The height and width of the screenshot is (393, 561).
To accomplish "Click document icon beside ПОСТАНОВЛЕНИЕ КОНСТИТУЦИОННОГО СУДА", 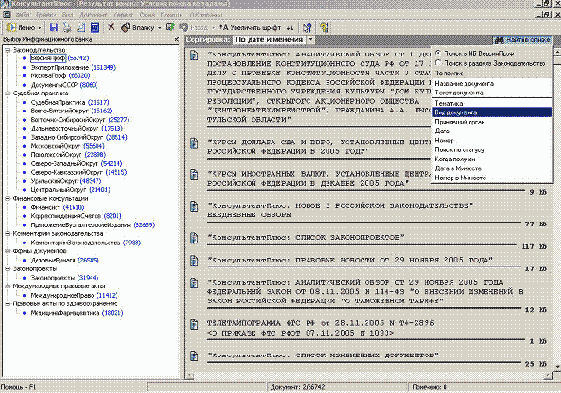I will pos(194,55).
